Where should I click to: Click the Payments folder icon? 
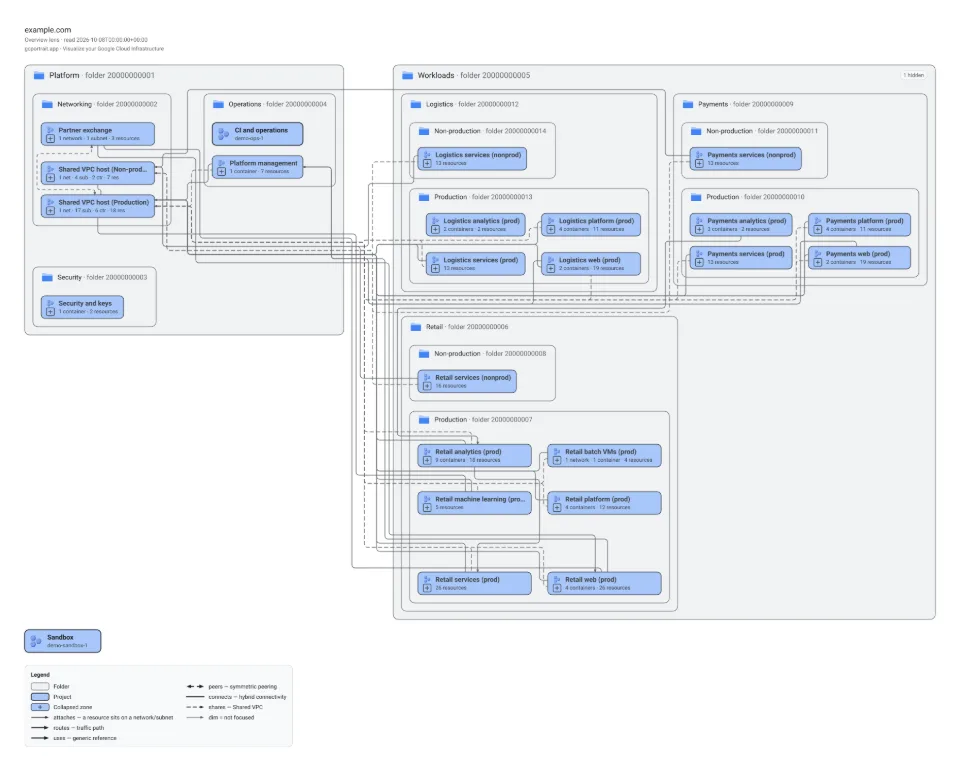point(688,104)
